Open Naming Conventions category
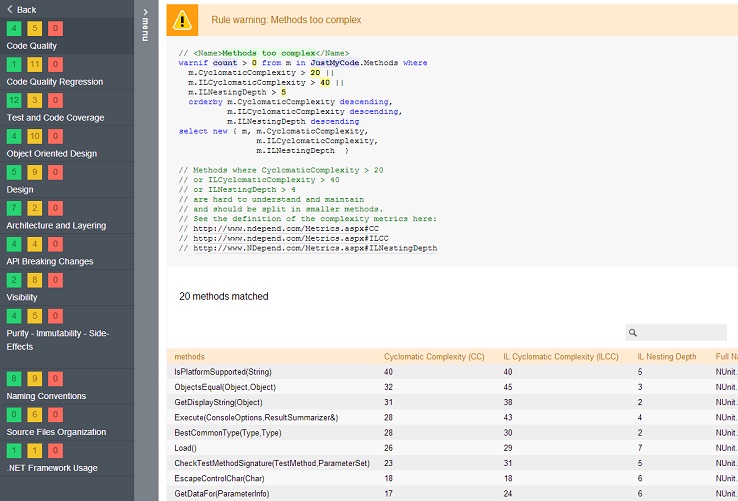The width and height of the screenshot is (738, 501). [46, 396]
